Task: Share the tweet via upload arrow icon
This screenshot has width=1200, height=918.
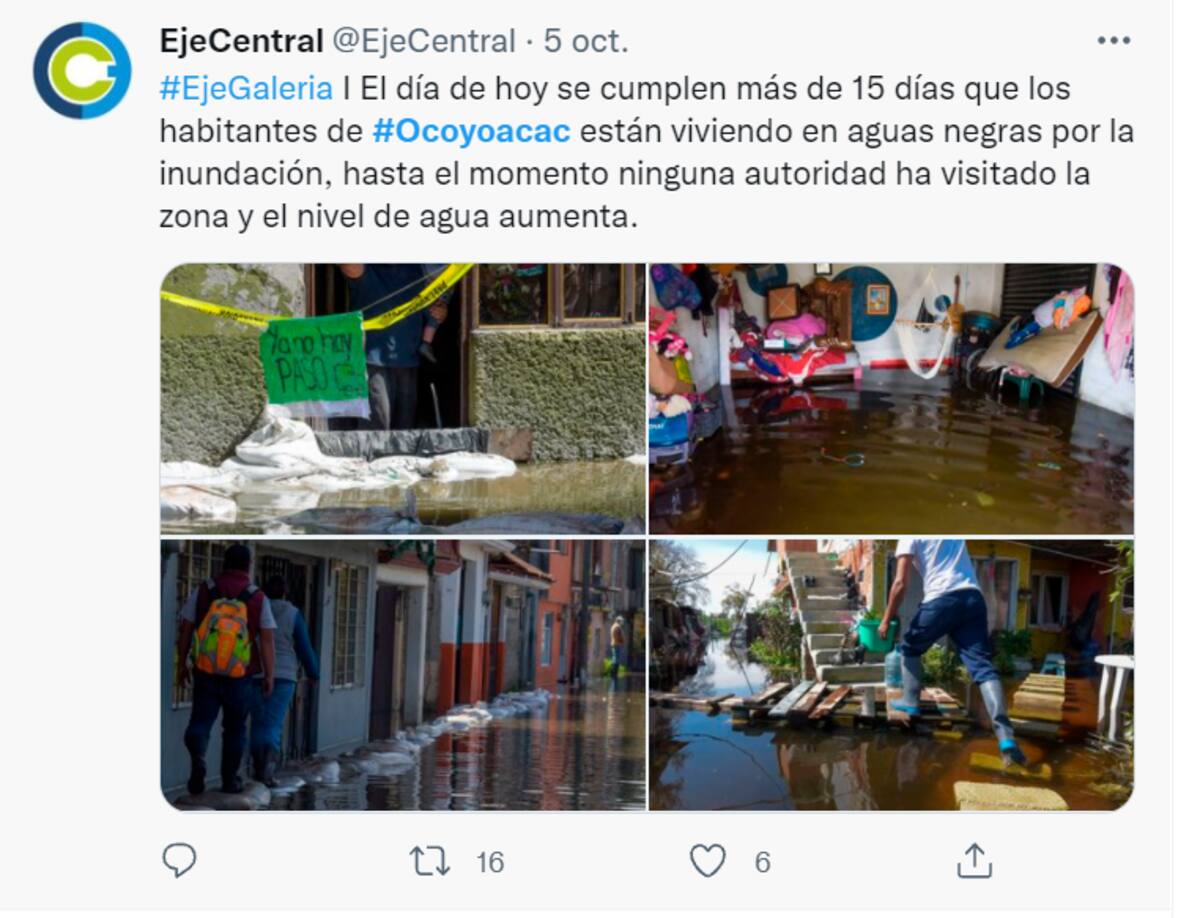Action: [974, 860]
